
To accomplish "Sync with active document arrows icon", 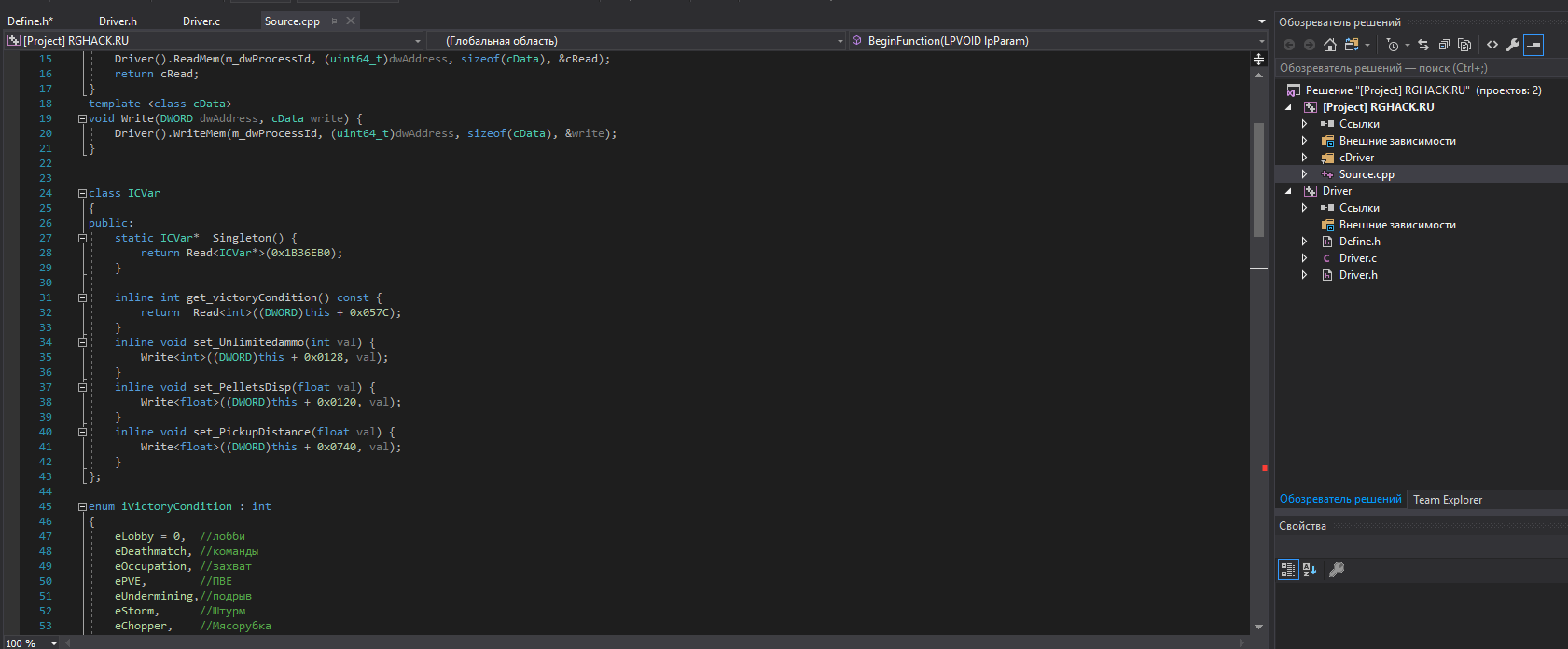I will tap(1423, 45).
